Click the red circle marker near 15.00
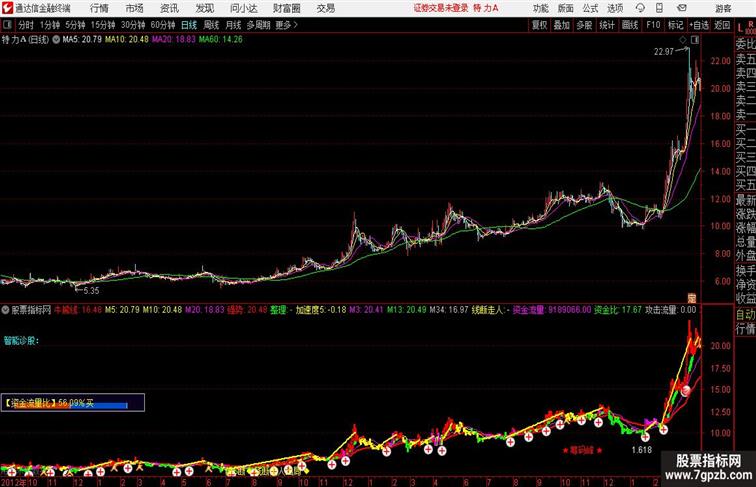Viewport: 756px width, 487px height. (x=686, y=390)
